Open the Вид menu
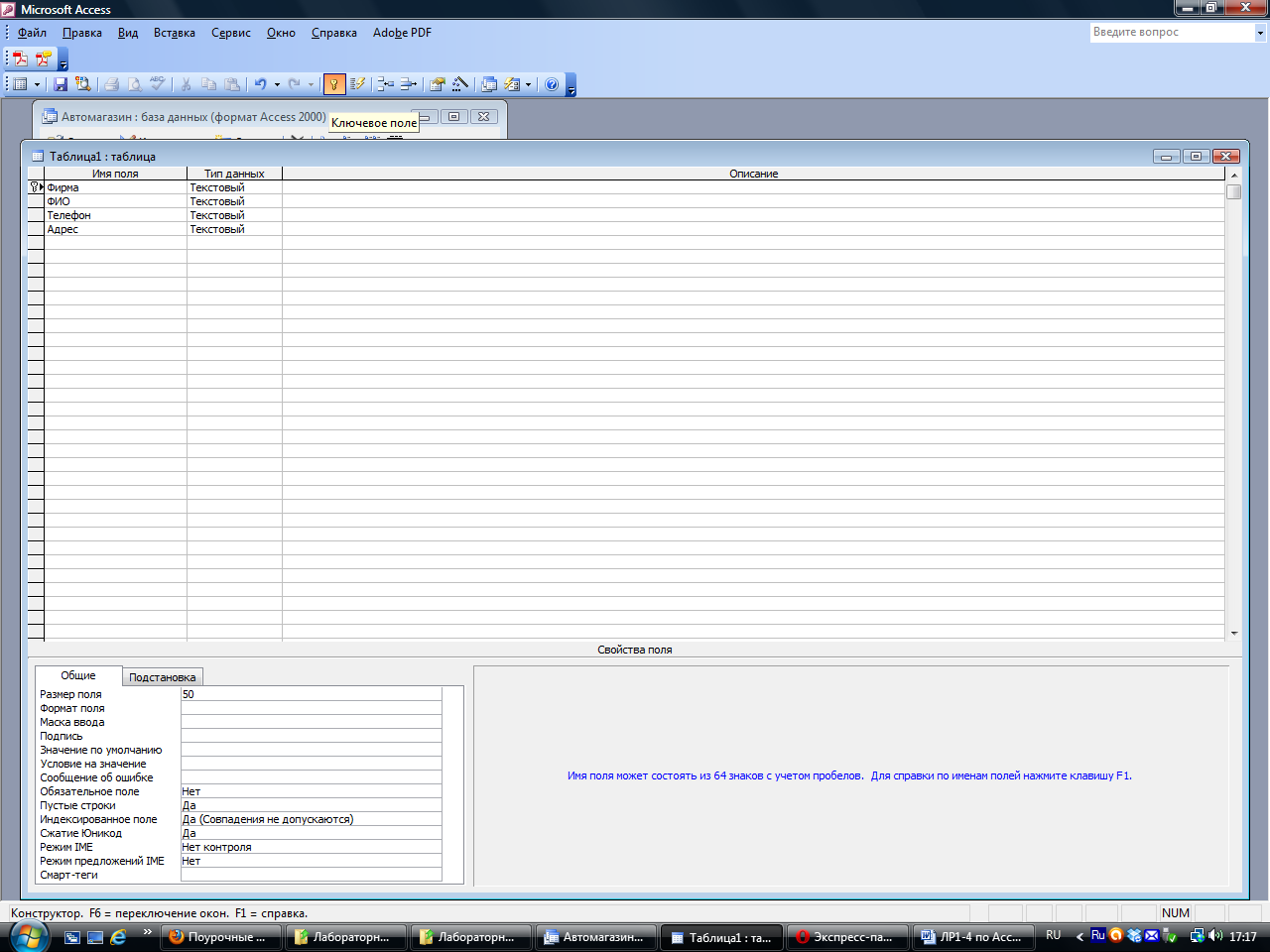 coord(128,33)
